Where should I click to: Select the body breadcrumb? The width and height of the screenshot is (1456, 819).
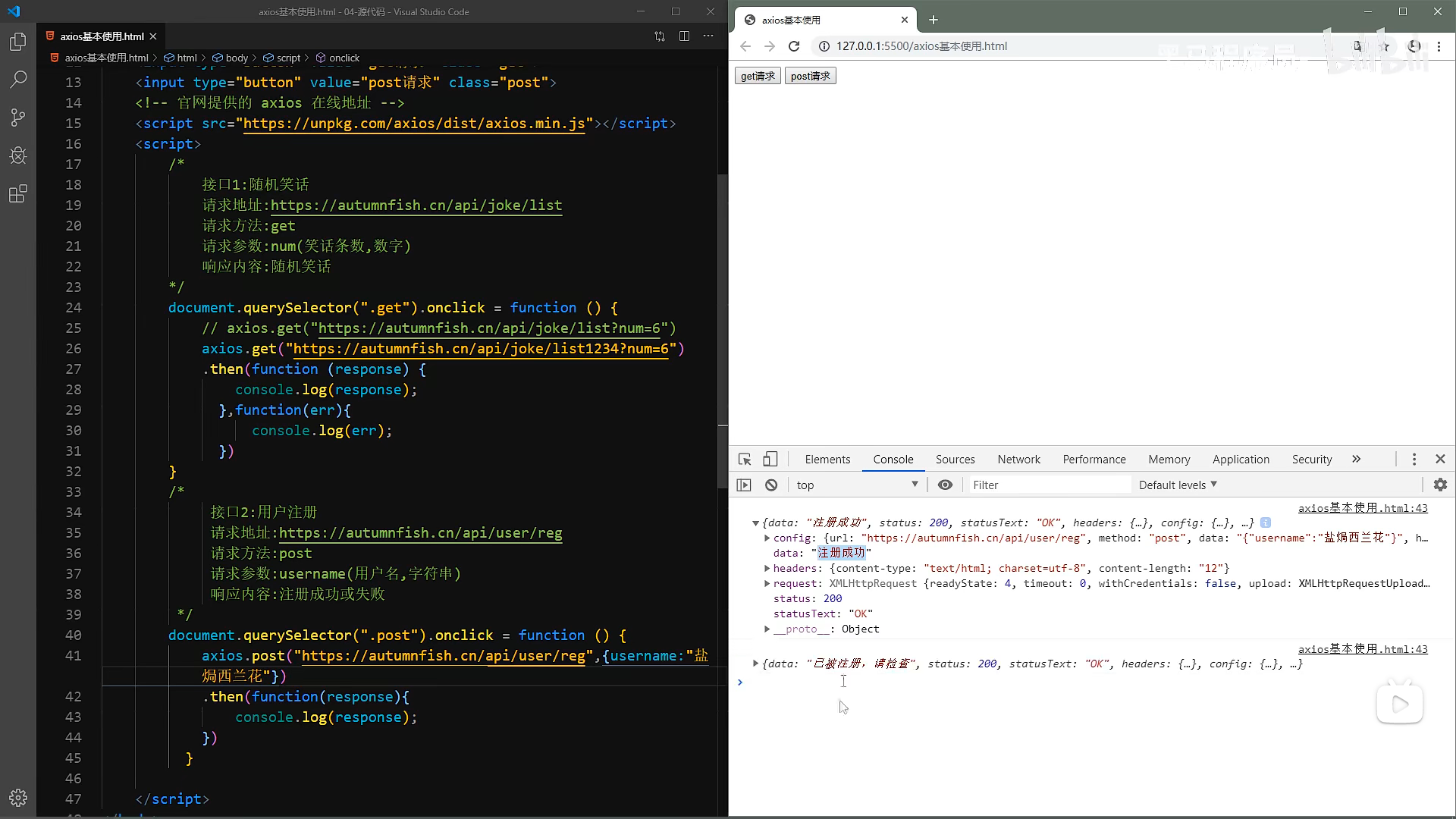(x=231, y=58)
